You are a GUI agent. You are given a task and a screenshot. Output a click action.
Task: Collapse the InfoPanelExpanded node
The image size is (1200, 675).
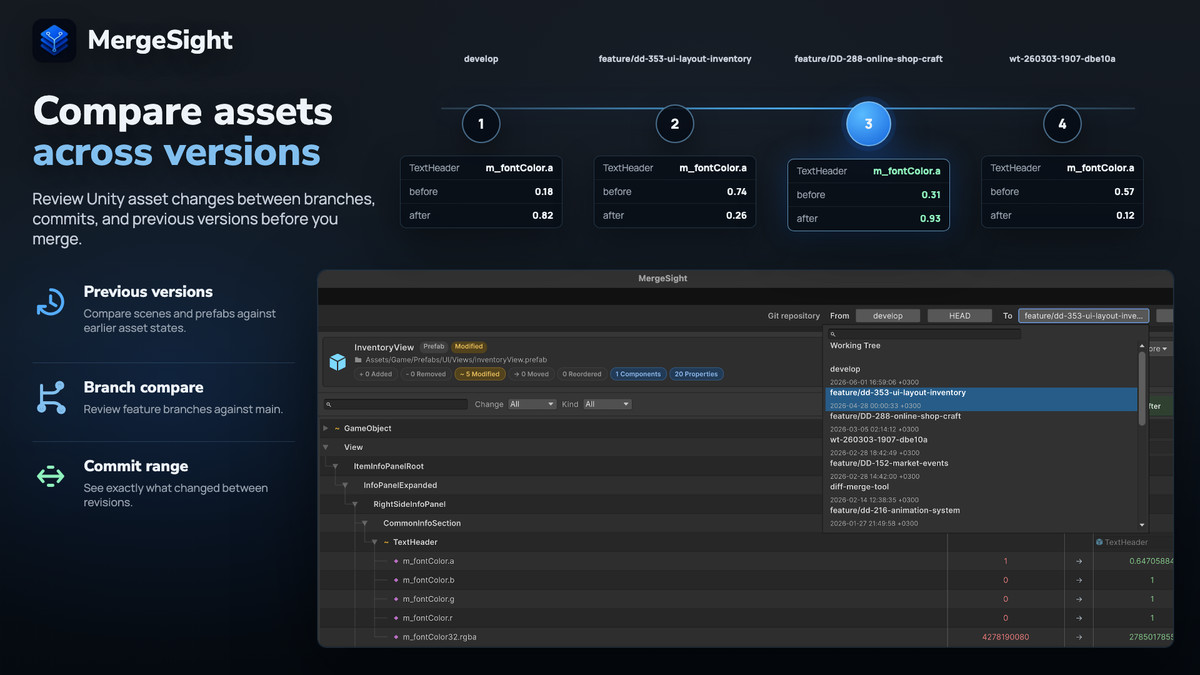346,485
